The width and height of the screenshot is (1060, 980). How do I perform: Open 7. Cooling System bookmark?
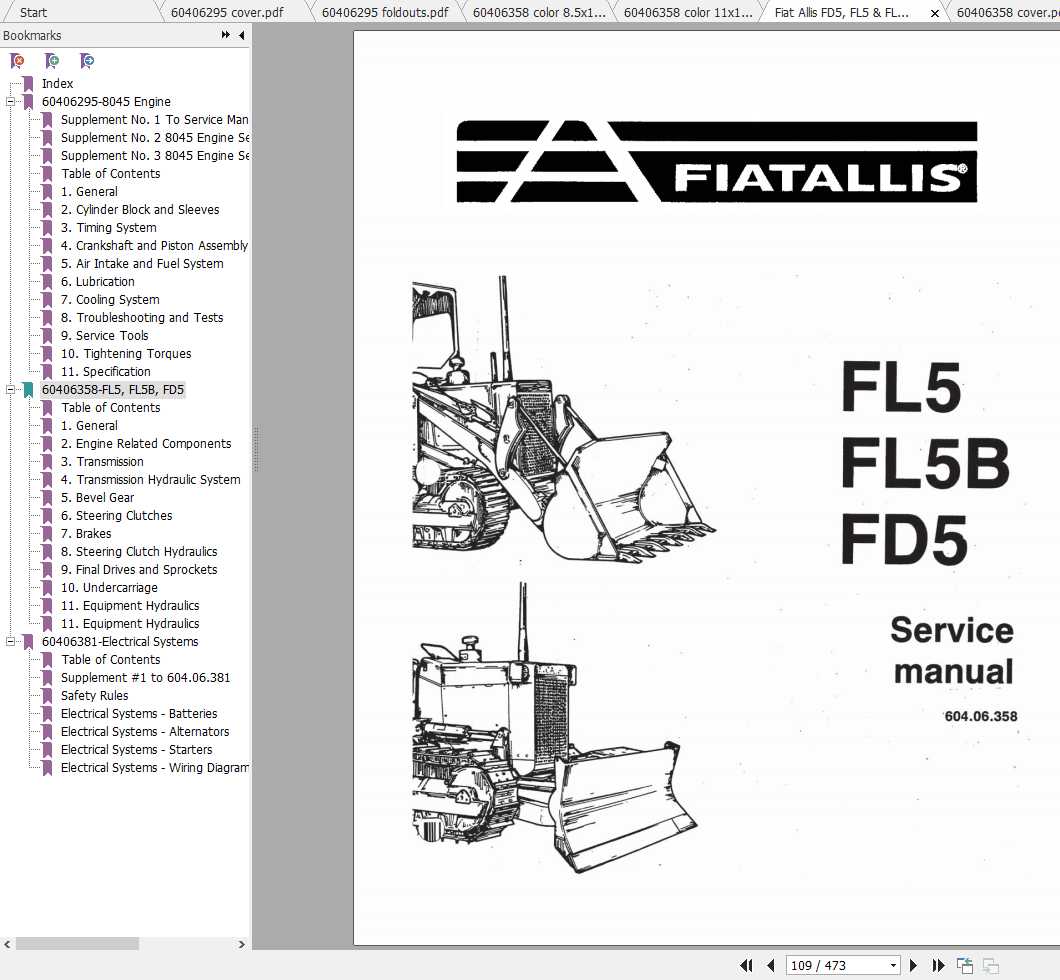[110, 300]
